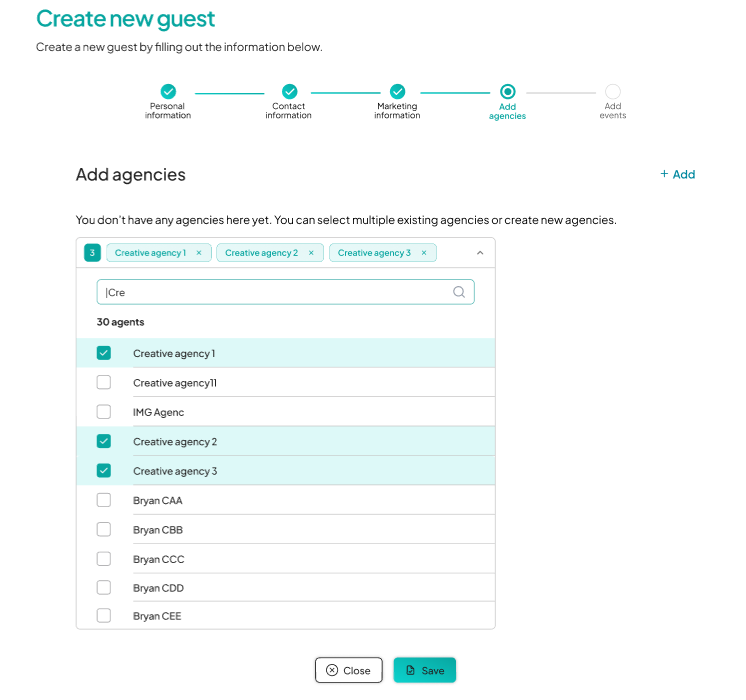The height and width of the screenshot is (700, 746).
Task: Check the IMG Agenc checkbox
Action: tap(104, 412)
